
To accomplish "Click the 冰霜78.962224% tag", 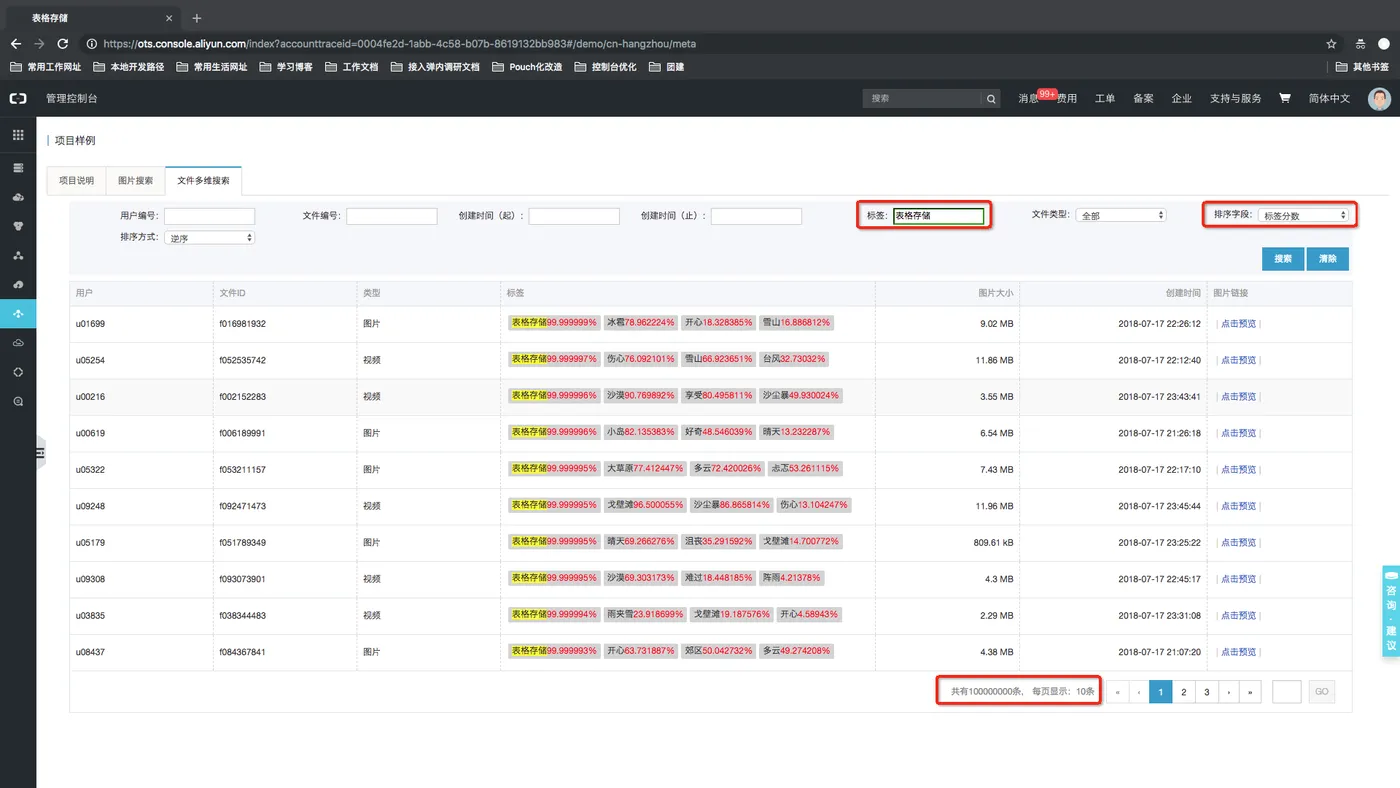I will point(641,323).
